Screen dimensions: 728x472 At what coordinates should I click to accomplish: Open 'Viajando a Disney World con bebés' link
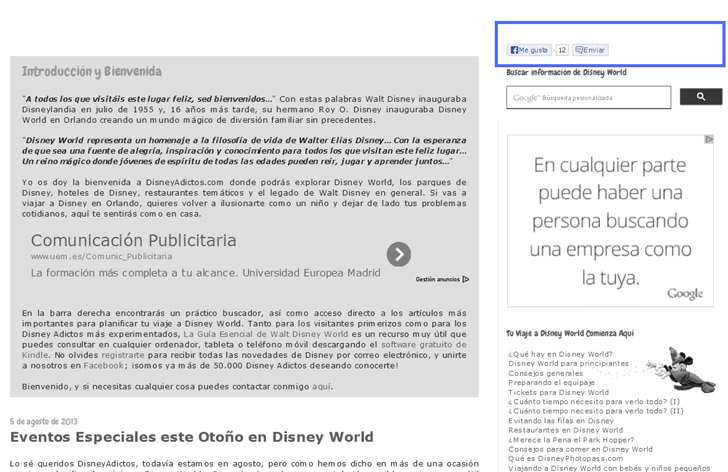point(609,468)
